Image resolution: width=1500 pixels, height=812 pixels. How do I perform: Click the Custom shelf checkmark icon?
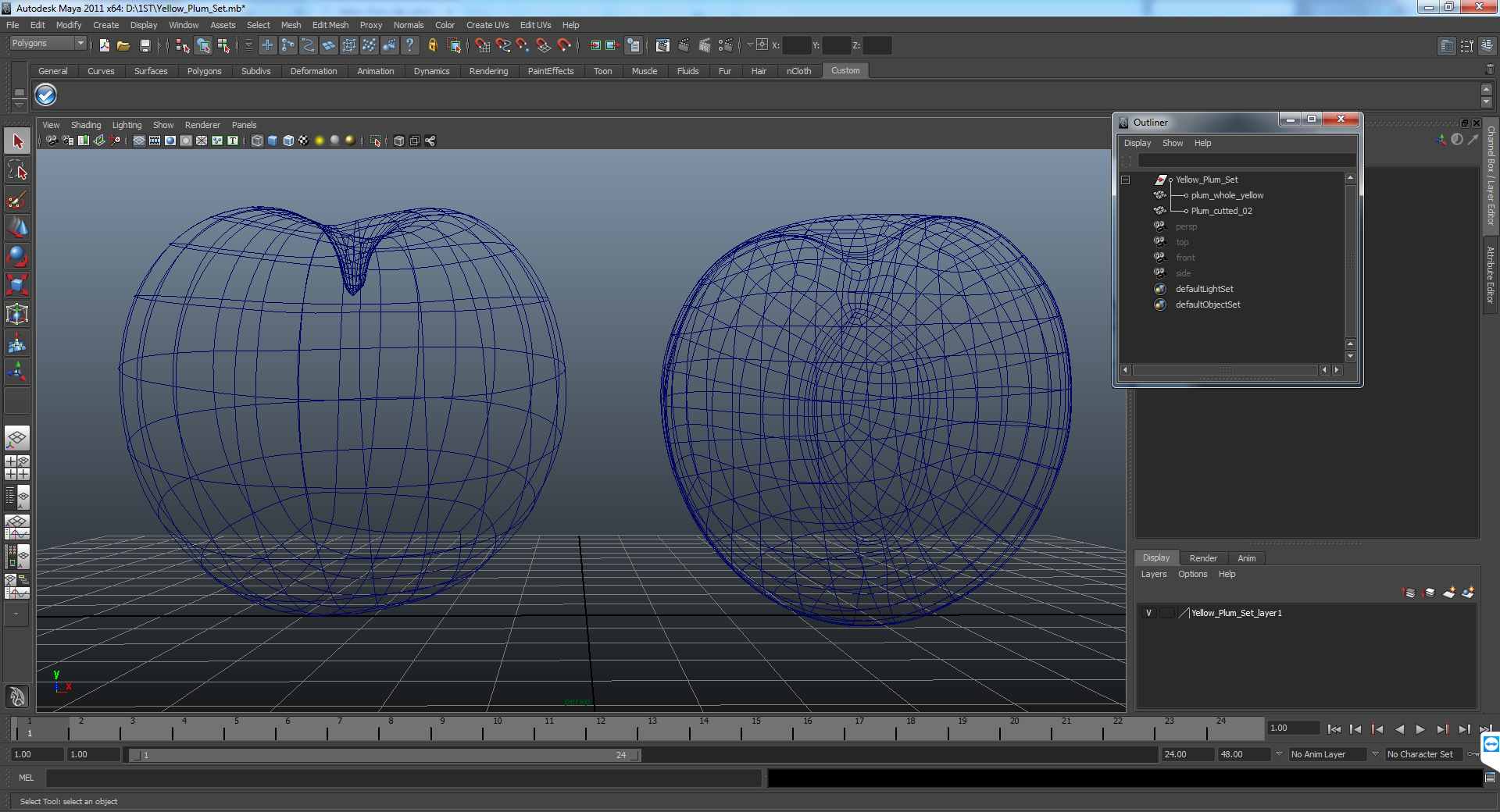point(46,95)
